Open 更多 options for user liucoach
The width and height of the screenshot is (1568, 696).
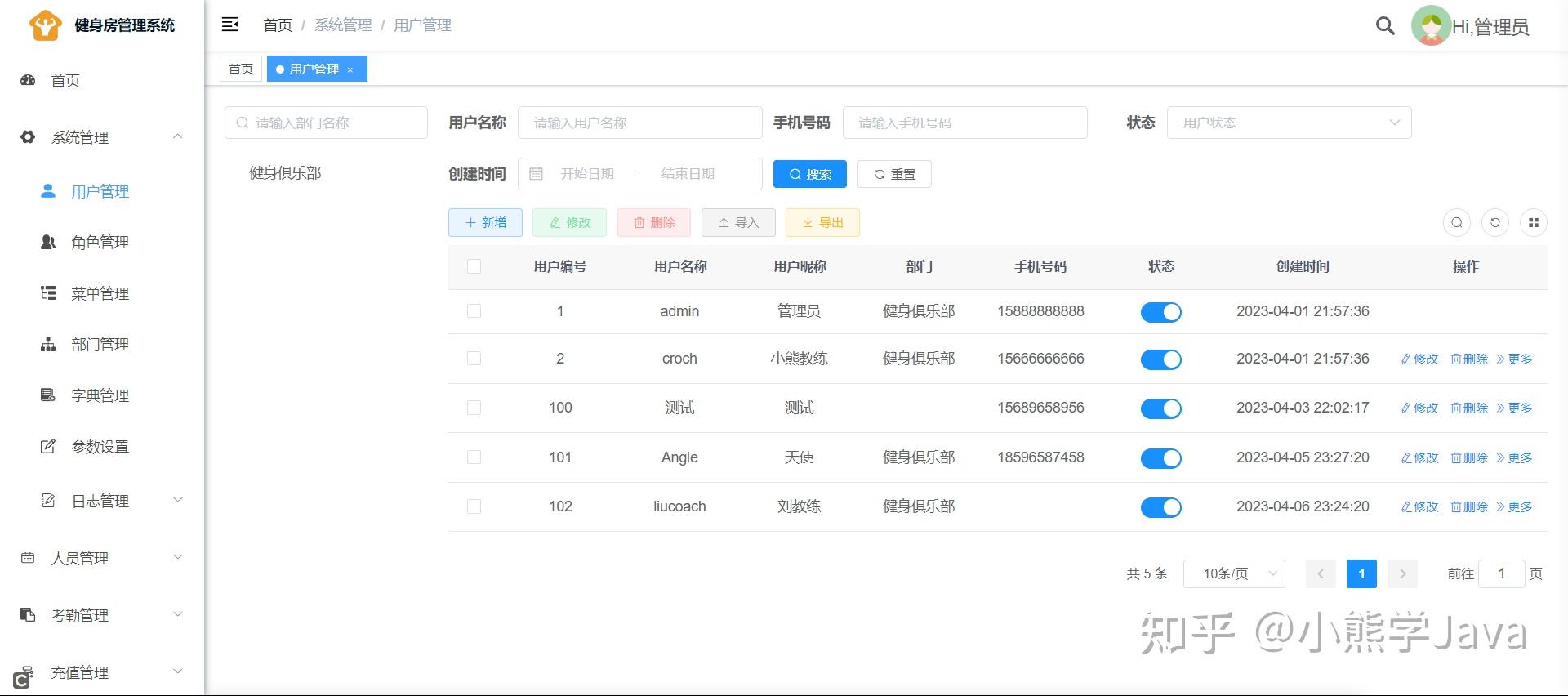[1513, 506]
